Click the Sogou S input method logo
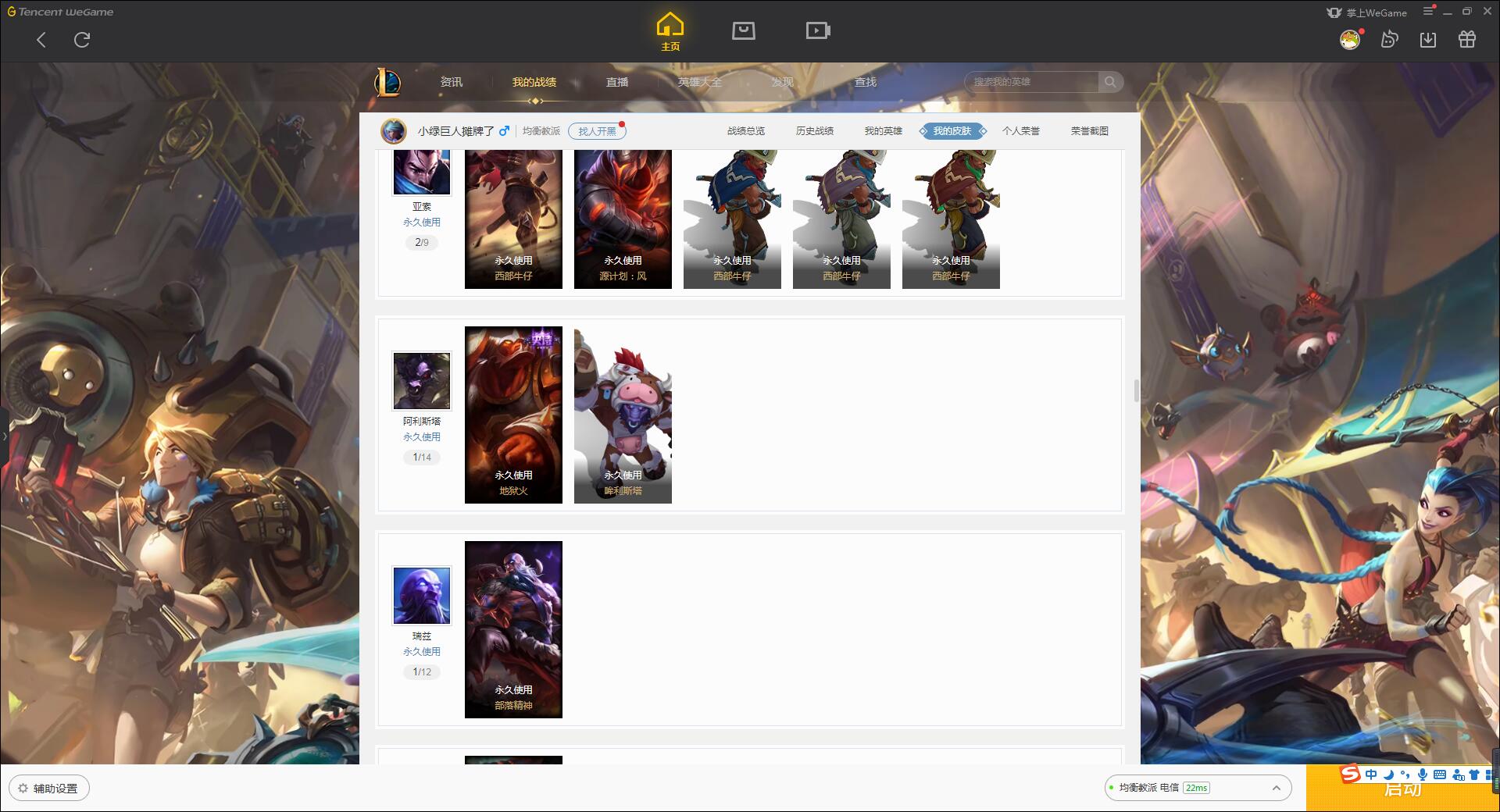Viewport: 1500px width, 812px height. pos(1350,775)
